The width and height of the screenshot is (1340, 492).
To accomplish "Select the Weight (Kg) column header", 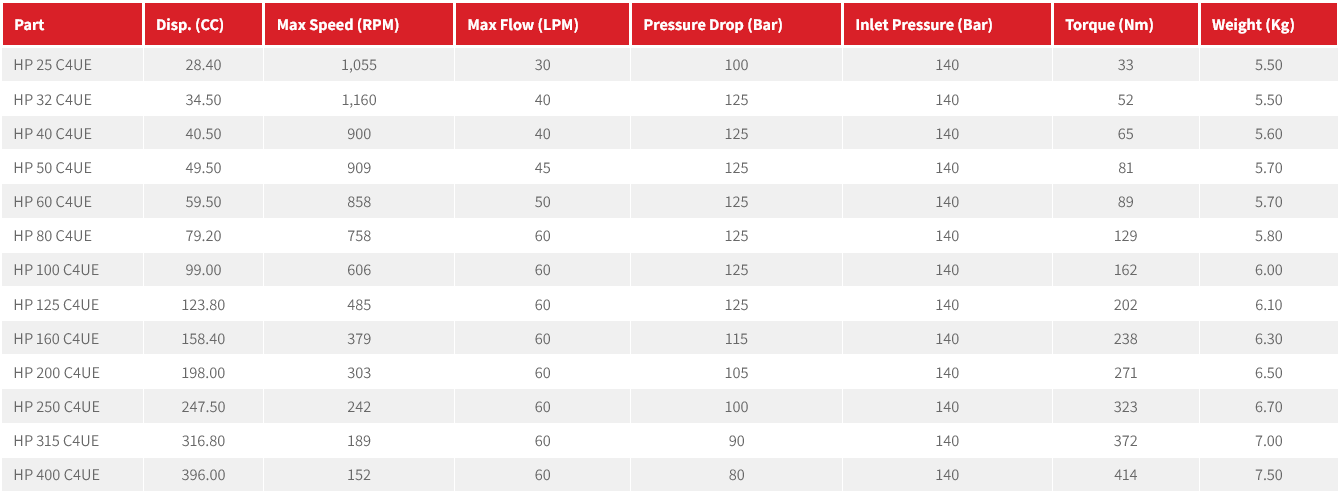I will [1252, 25].
